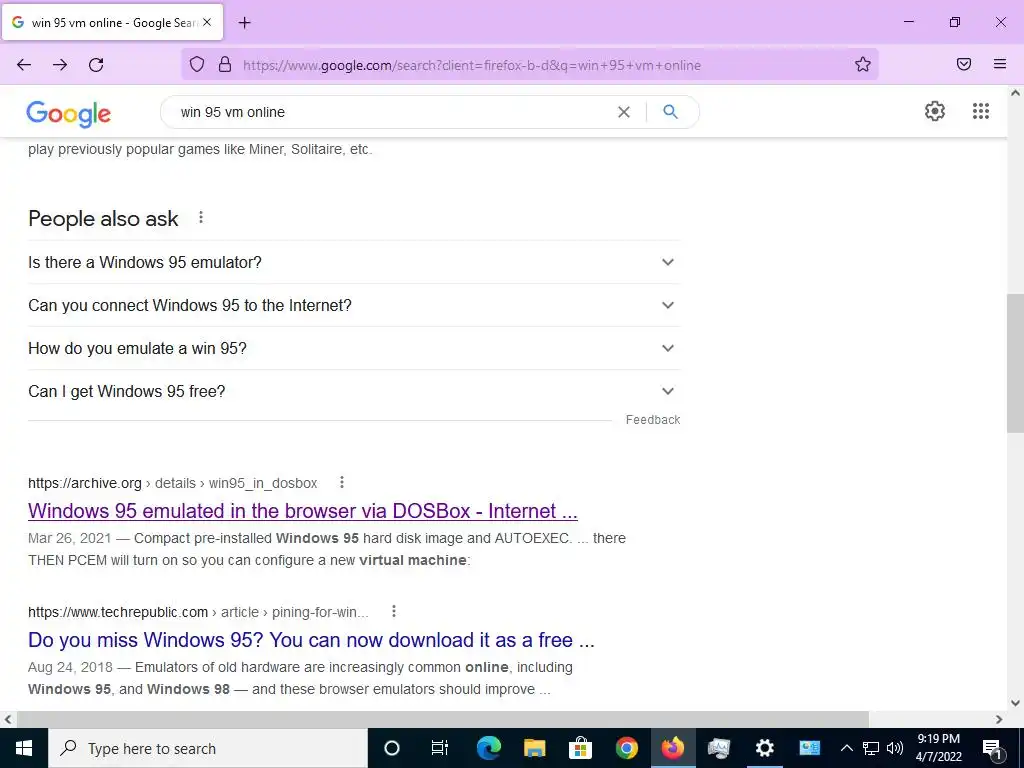Open a new tab with the plus button
1024x768 pixels.
click(244, 23)
